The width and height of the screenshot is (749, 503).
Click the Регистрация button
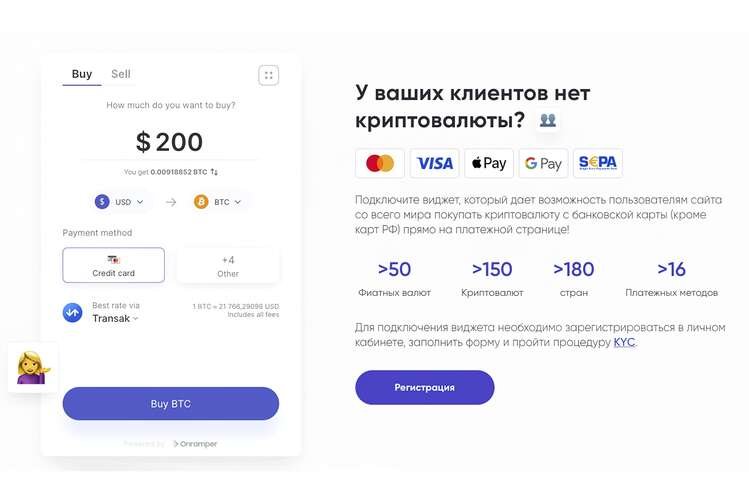[424, 387]
